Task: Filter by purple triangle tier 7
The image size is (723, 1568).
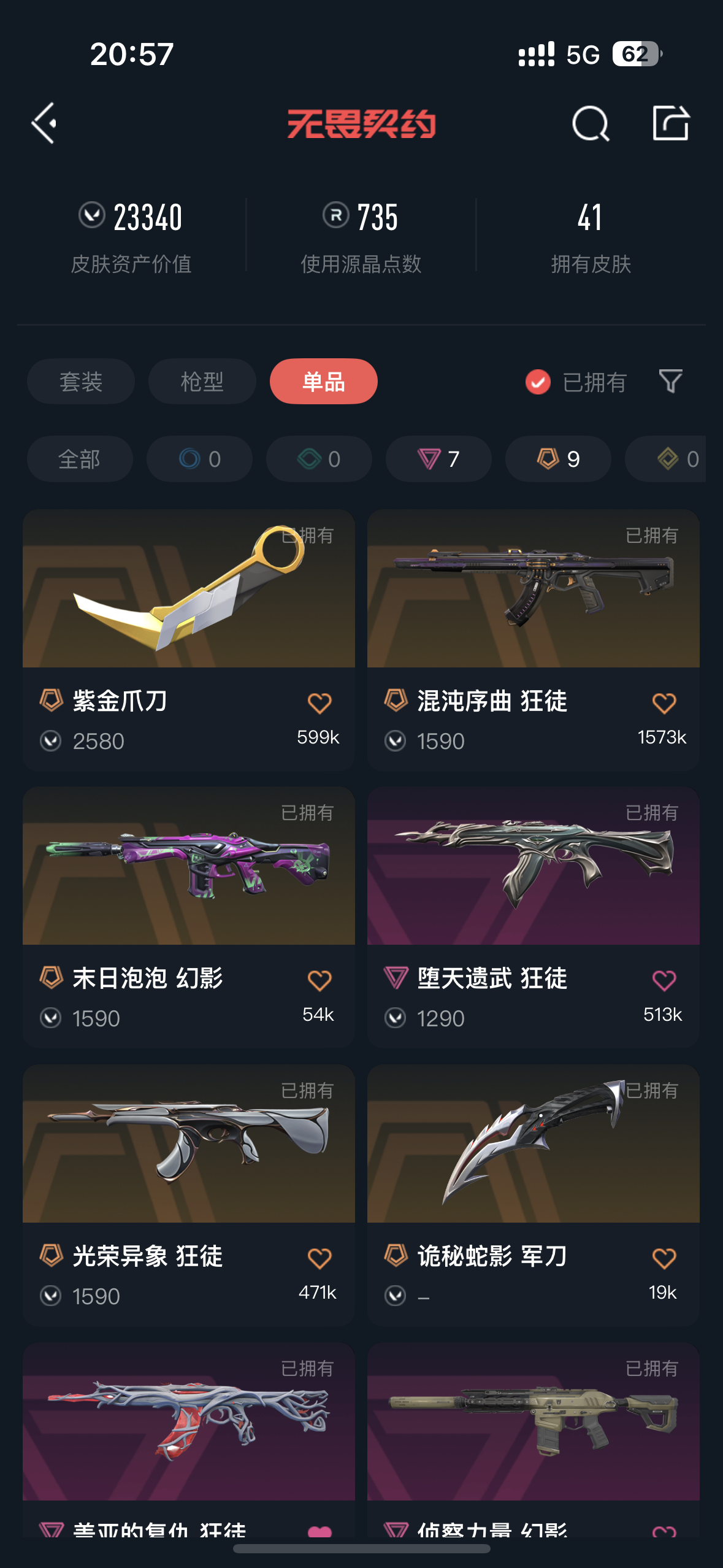Action: (x=438, y=459)
